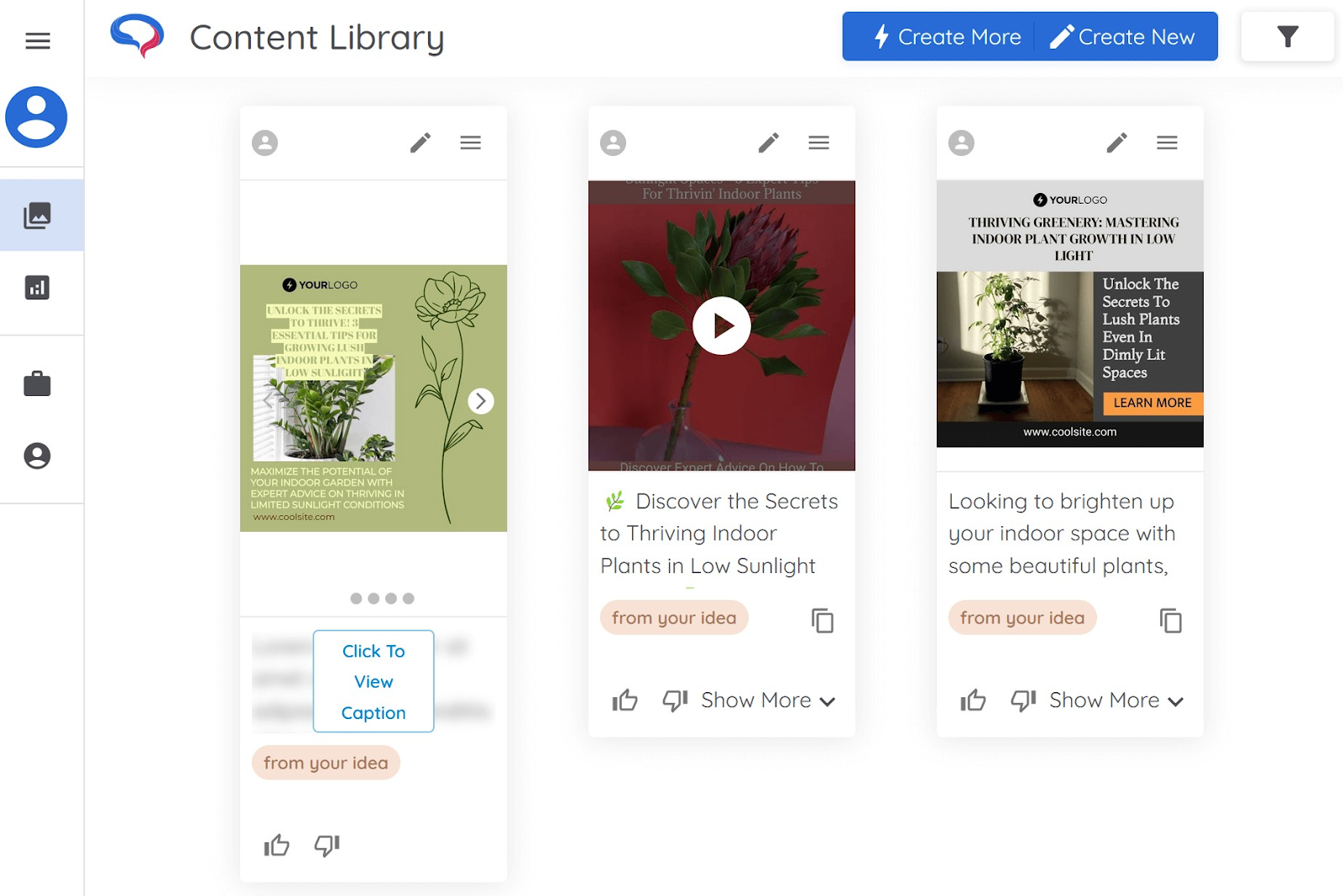
Task: Like the 'Thriving Greenery' post
Action: pos(973,700)
